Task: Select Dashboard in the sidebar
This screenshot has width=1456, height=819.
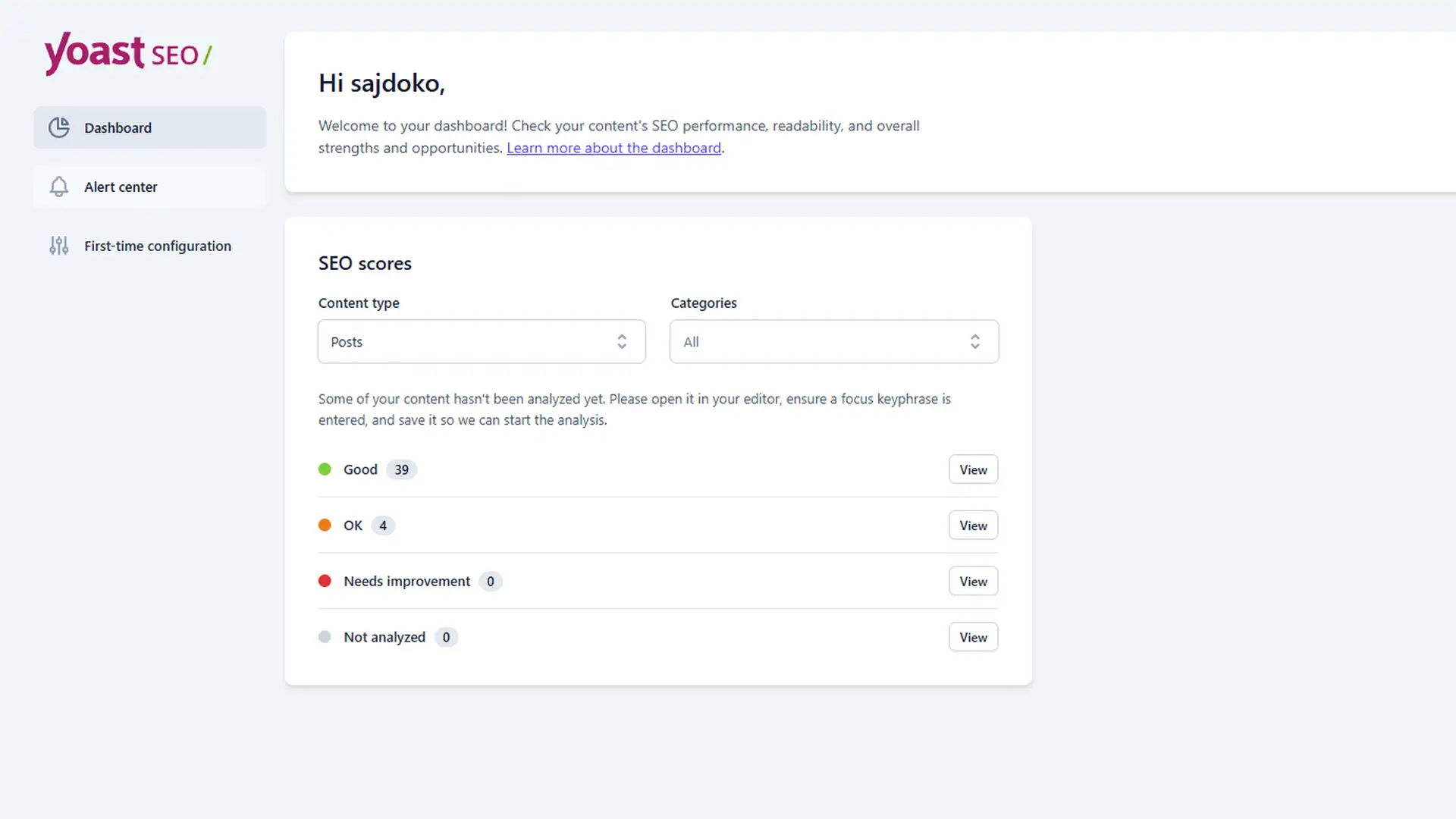Action: click(x=118, y=127)
